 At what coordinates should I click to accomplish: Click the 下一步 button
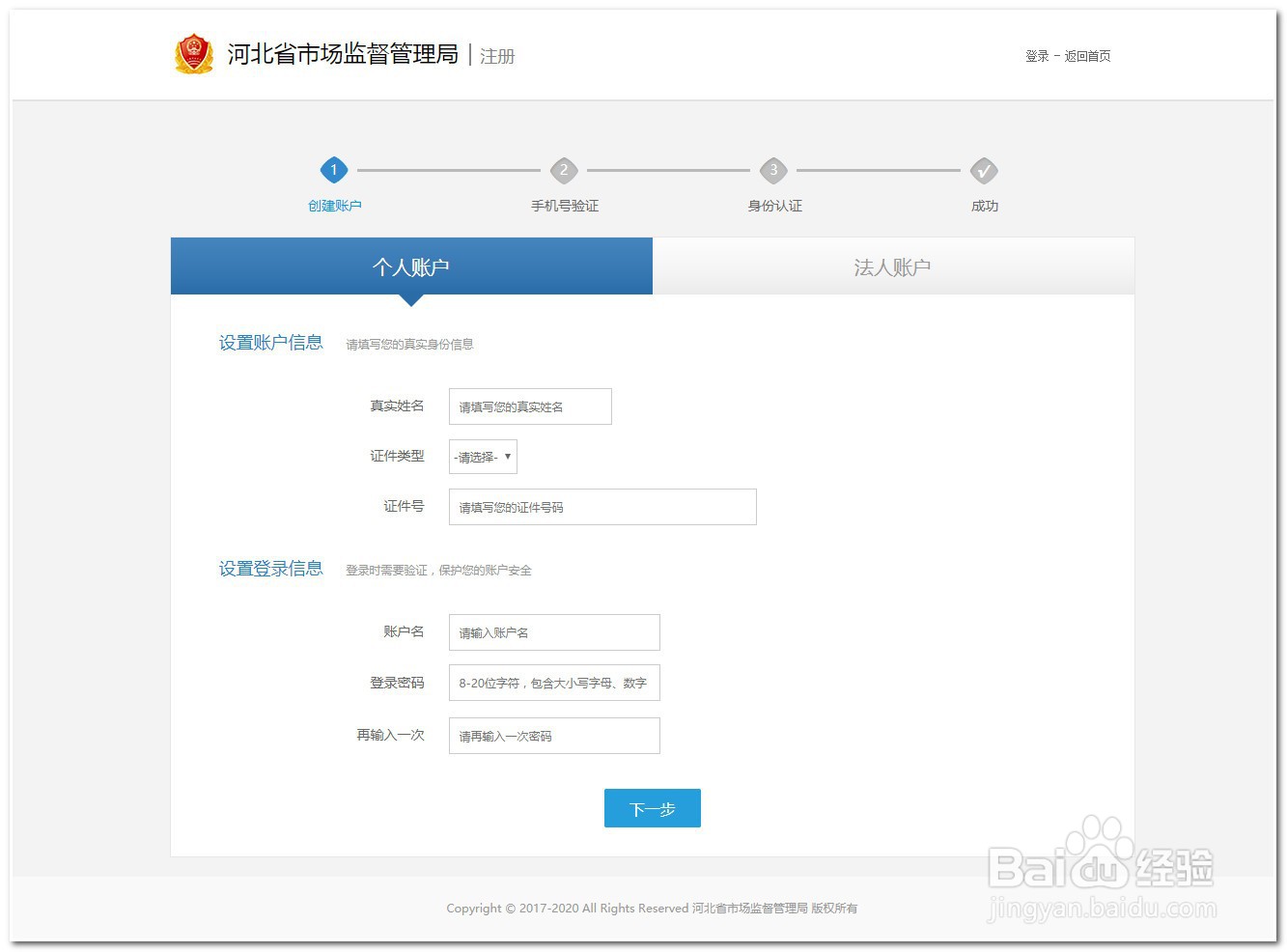652,808
